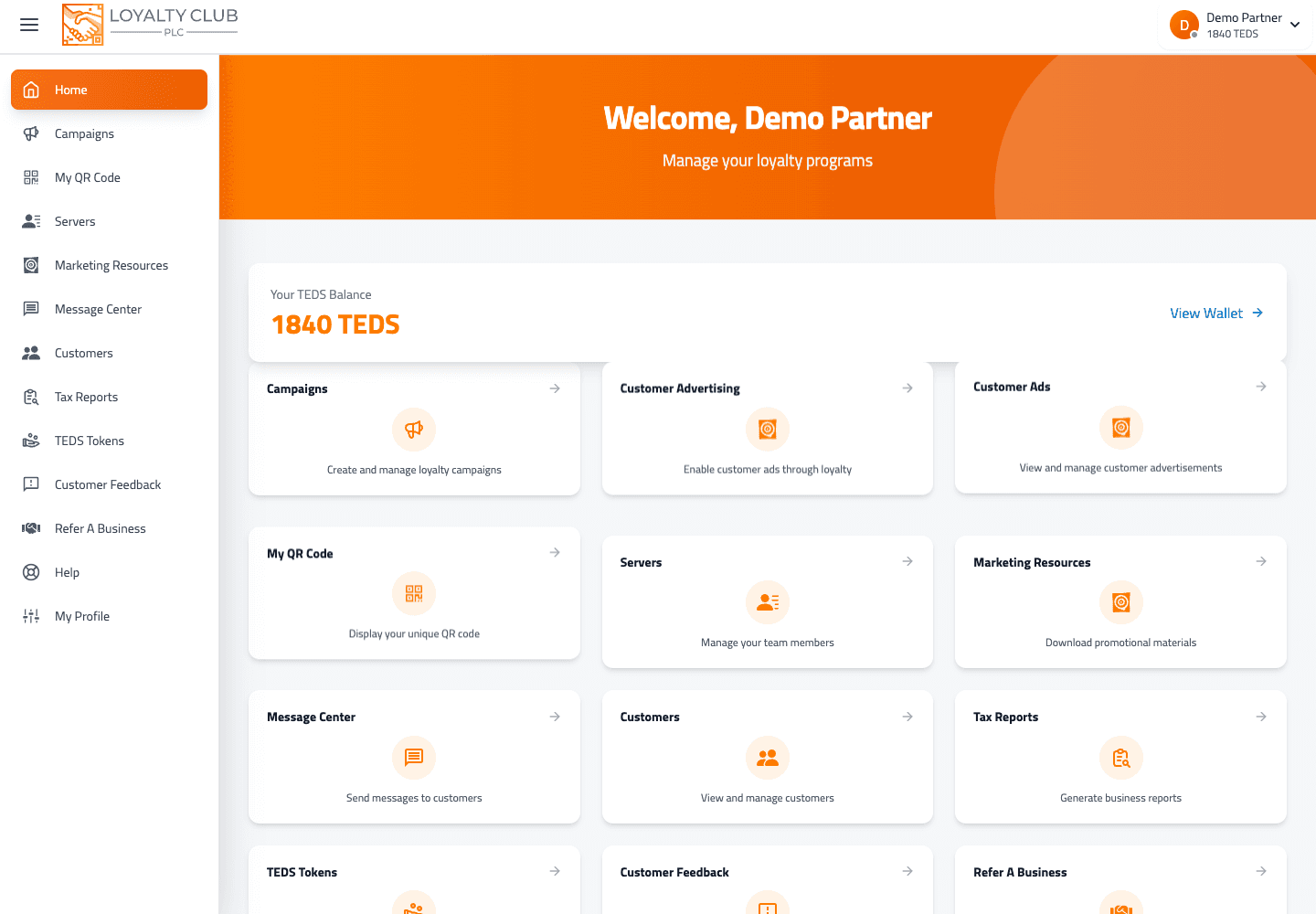This screenshot has height=914, width=1316.
Task: Click 'Generate business reports' text
Action: [1121, 798]
